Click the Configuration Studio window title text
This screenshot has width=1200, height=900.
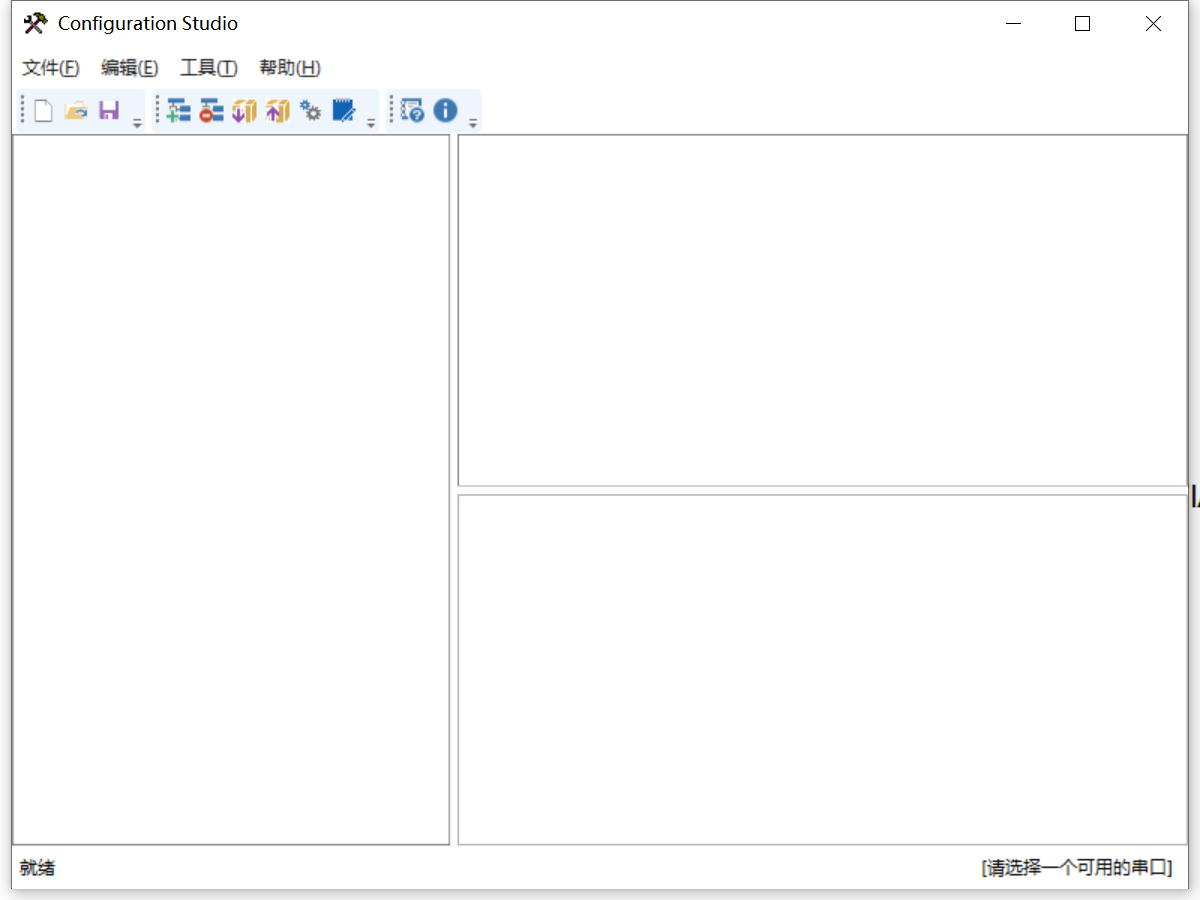[148, 23]
